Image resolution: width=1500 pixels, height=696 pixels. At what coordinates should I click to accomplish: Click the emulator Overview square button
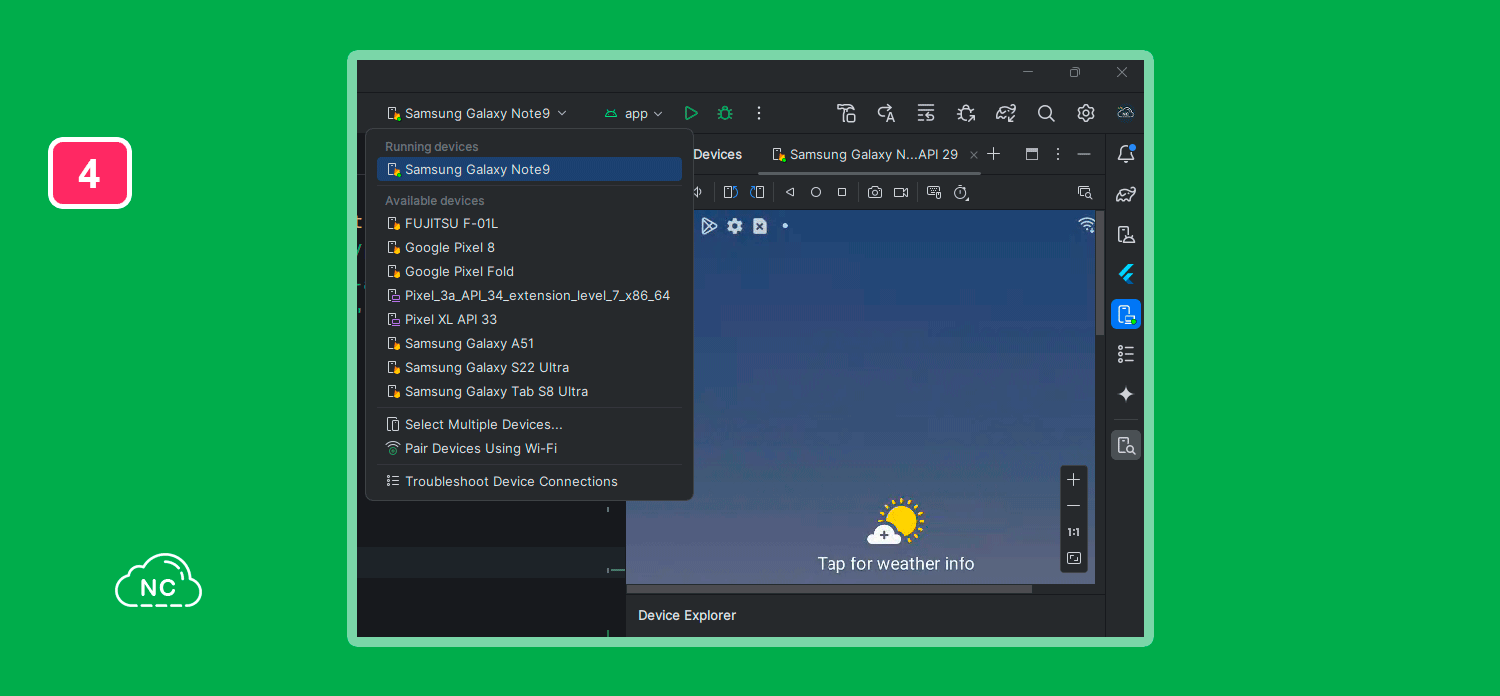(842, 192)
